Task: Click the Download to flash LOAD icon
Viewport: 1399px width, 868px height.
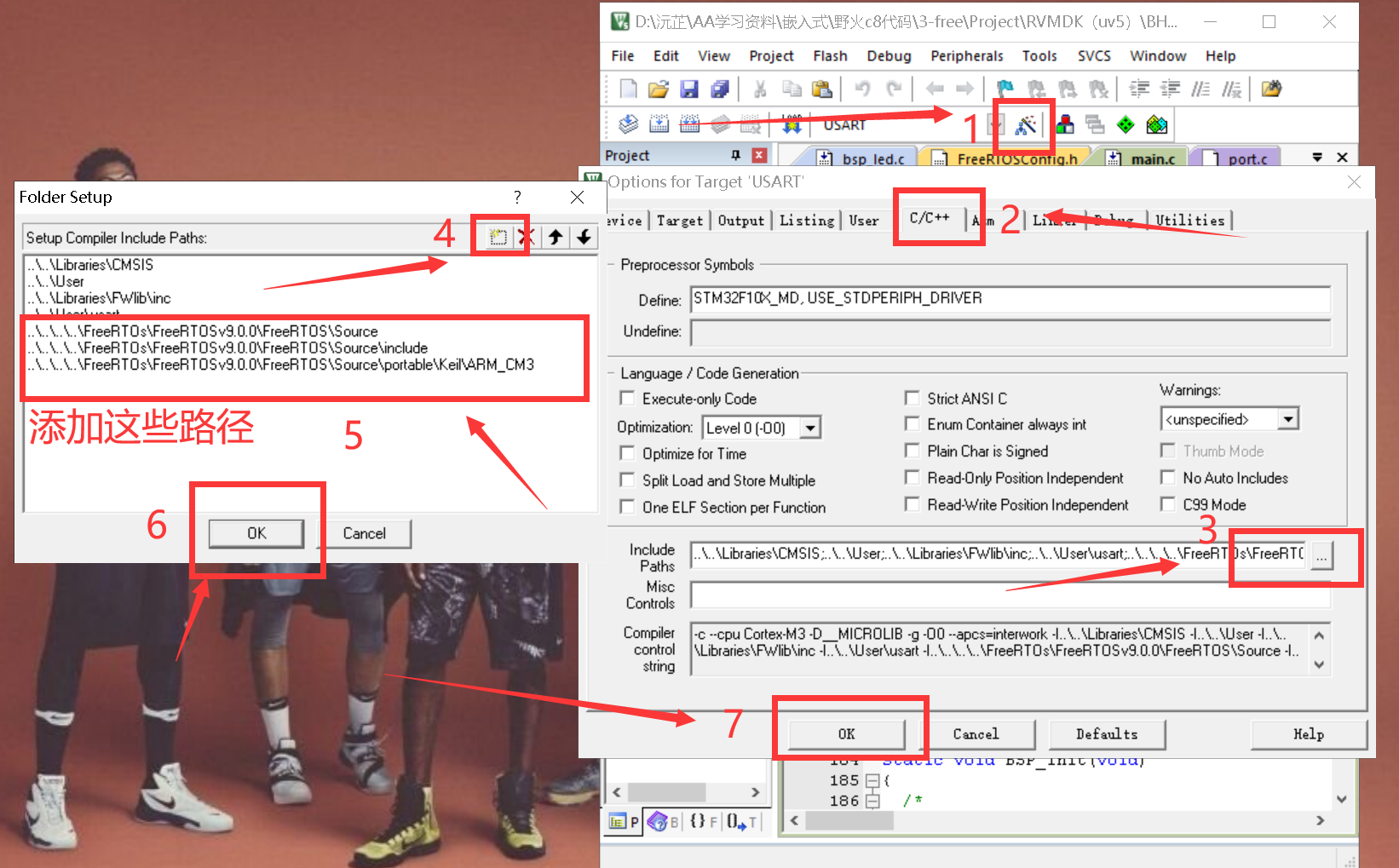Action: point(792,124)
